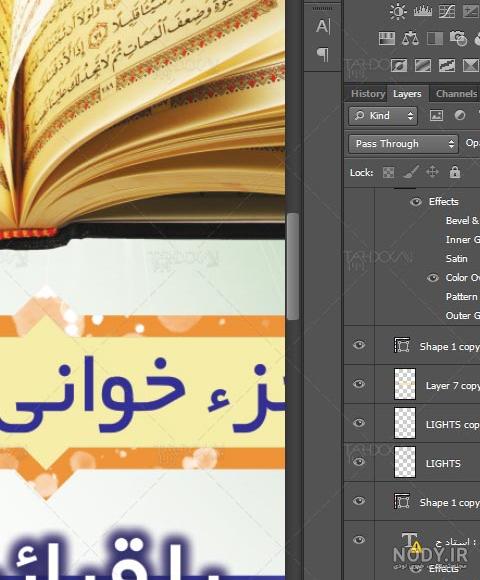Add a Posterize adjustment
Viewport: 480px width, 580px height.
423,66
